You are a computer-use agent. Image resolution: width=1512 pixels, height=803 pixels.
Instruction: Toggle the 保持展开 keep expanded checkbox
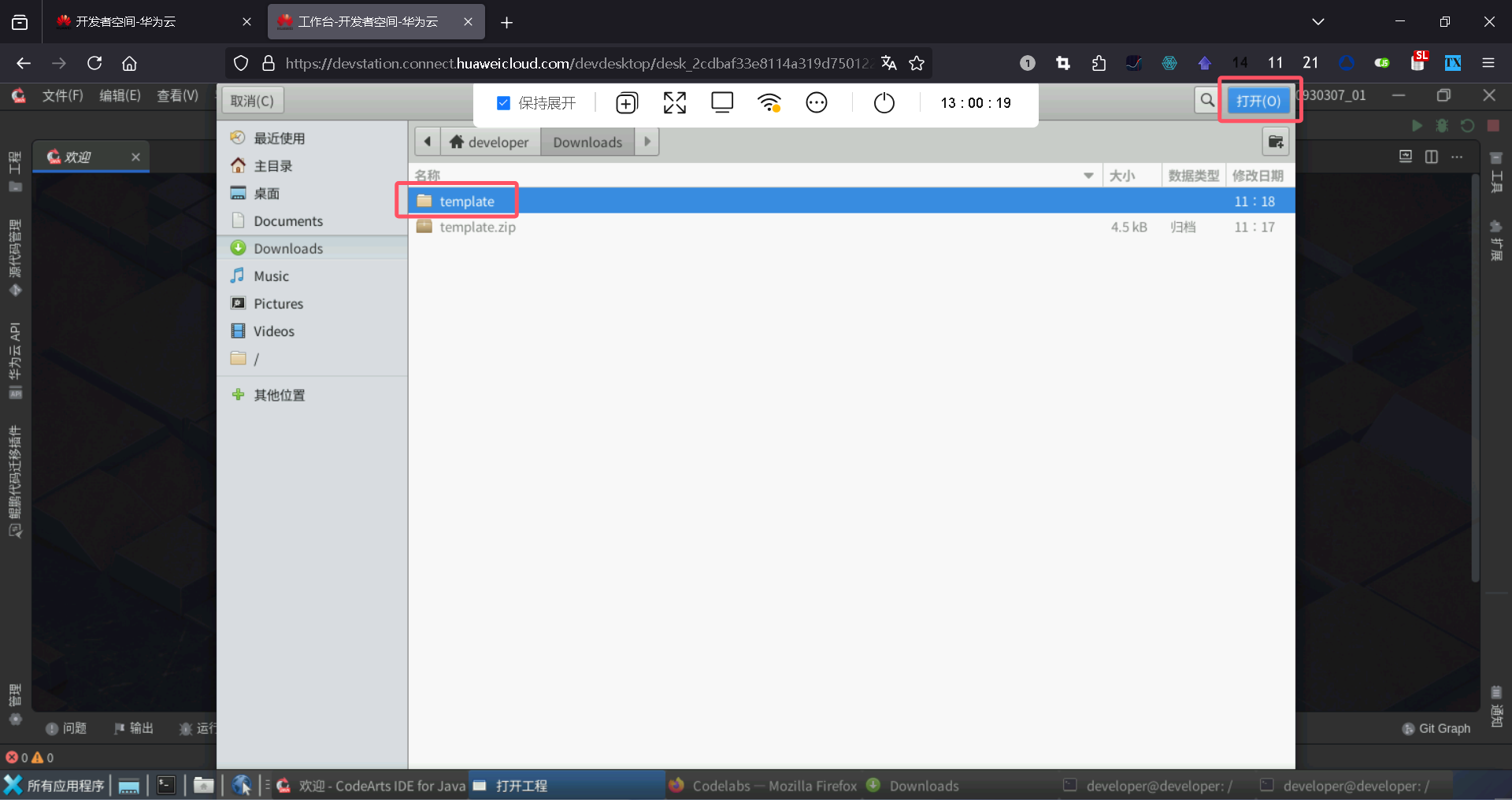(x=504, y=103)
